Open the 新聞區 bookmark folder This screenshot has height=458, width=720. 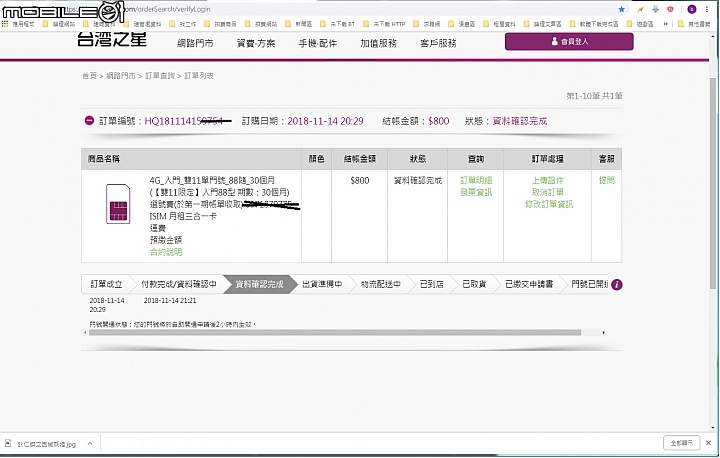click(299, 24)
